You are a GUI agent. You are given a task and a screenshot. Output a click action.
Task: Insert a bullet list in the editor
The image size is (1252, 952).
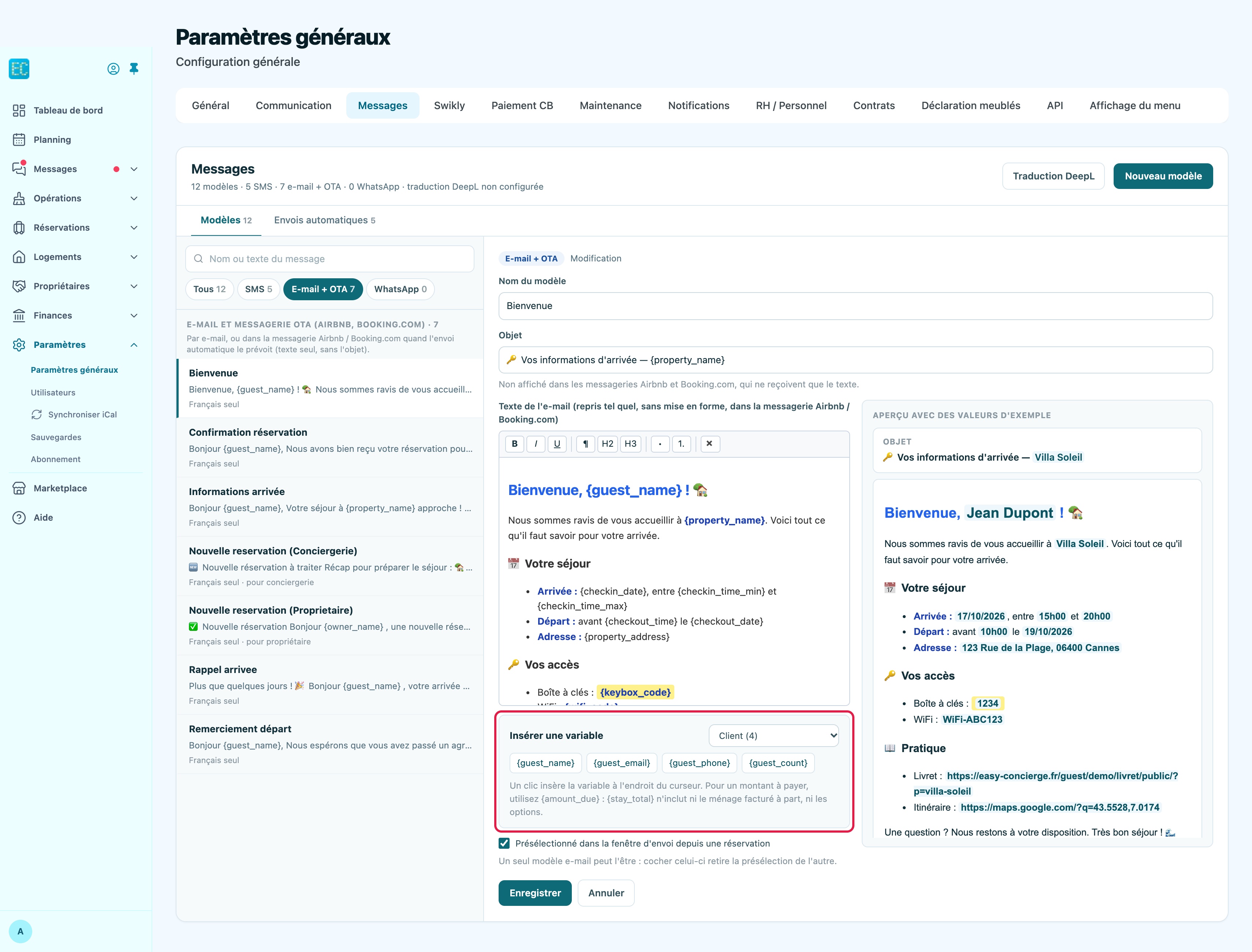tap(660, 444)
